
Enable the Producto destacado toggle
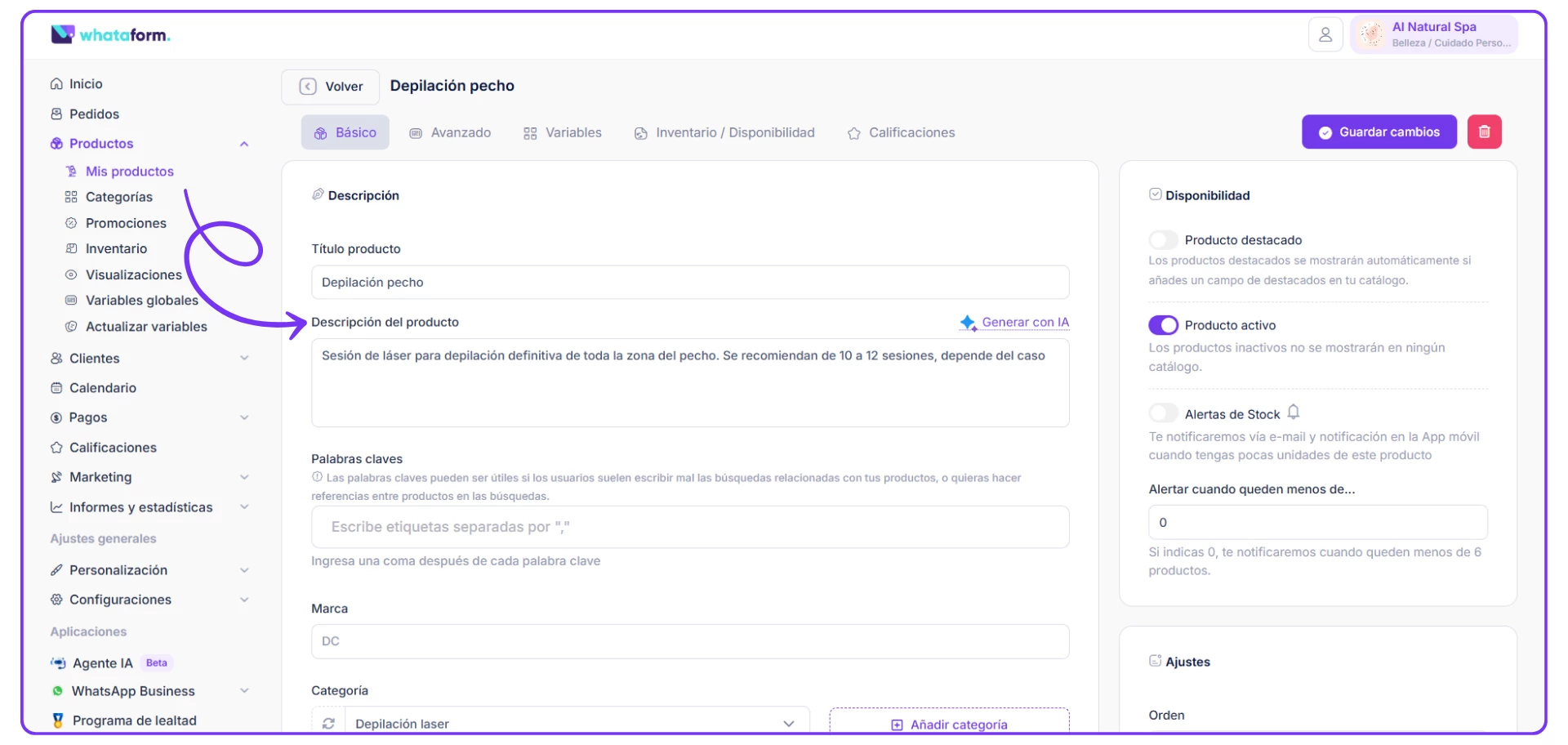pos(1163,240)
